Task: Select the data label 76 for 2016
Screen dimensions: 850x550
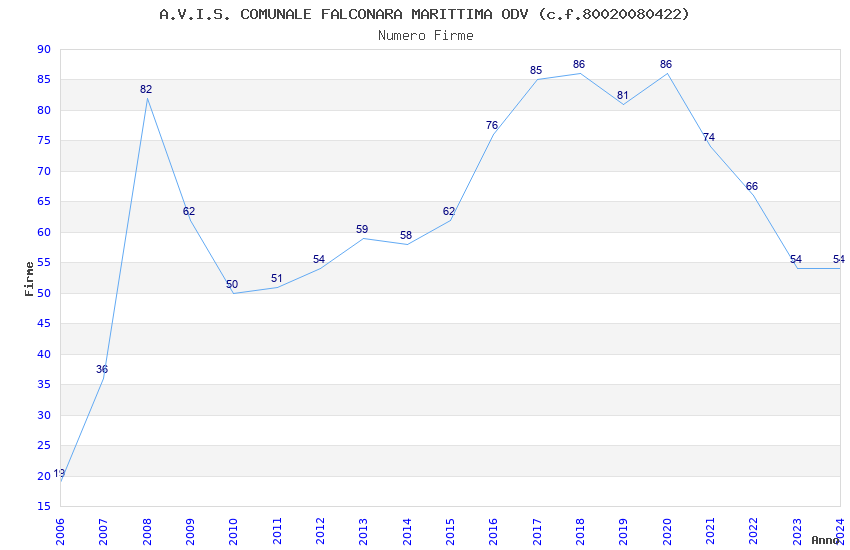Action: [x=492, y=126]
